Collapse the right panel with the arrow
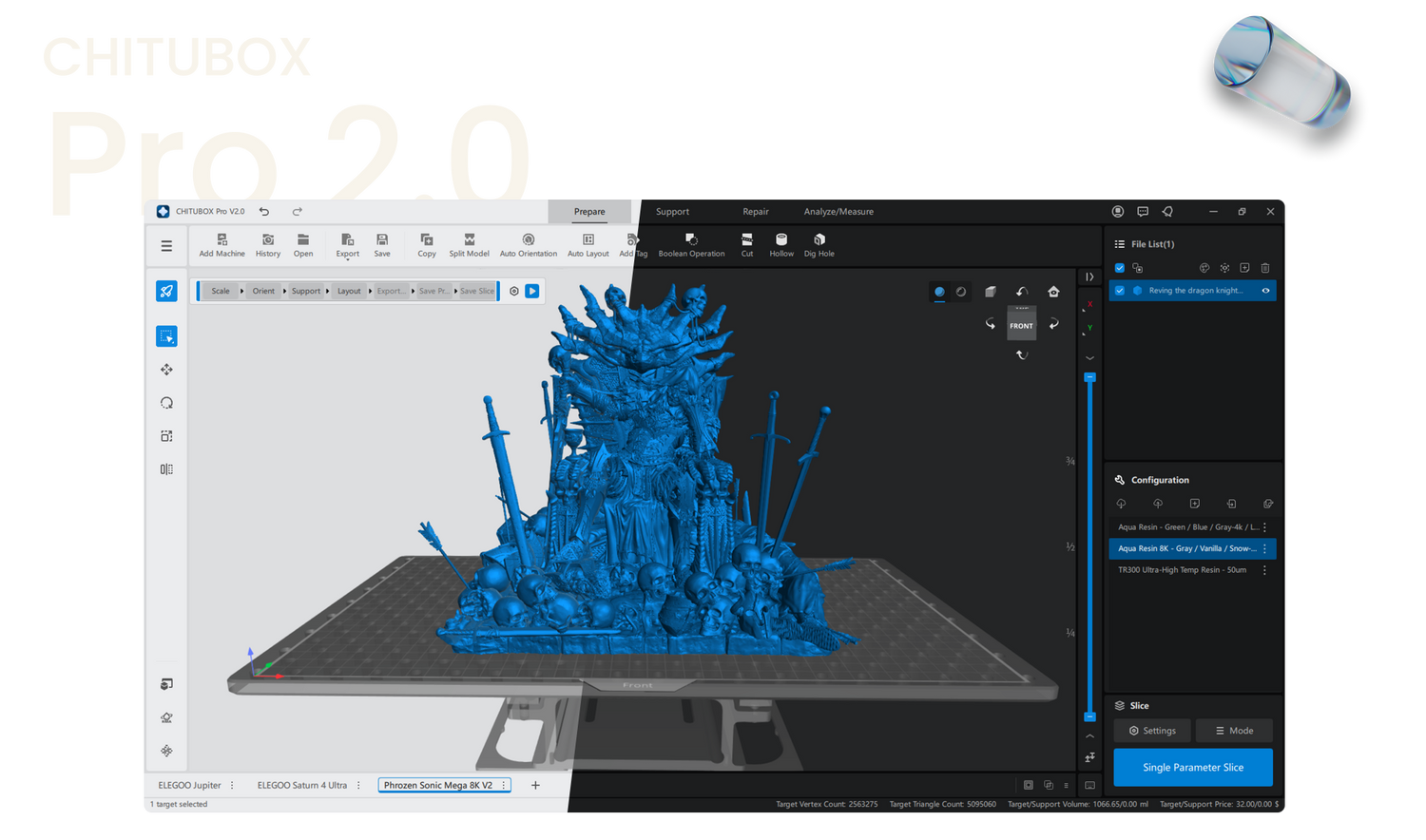Viewport: 1426px width, 840px height. pos(1089,277)
